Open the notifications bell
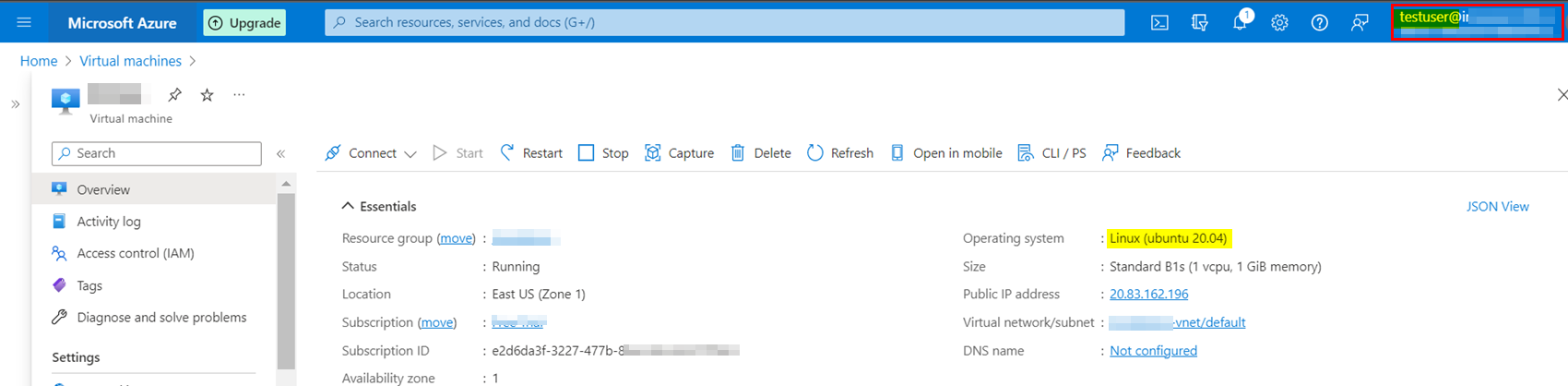 [x=1240, y=22]
